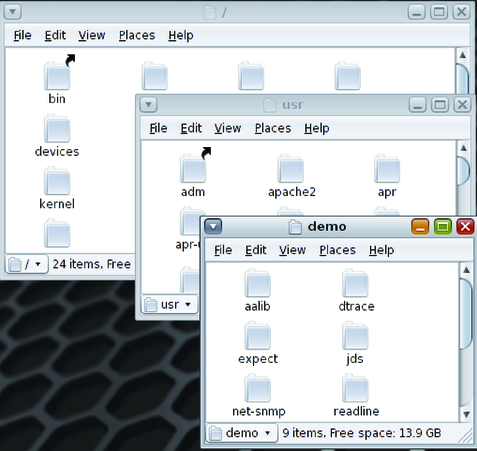Image resolution: width=477 pixels, height=451 pixels.
Task: Open usr location dropdown in status bar
Action: click(x=170, y=305)
